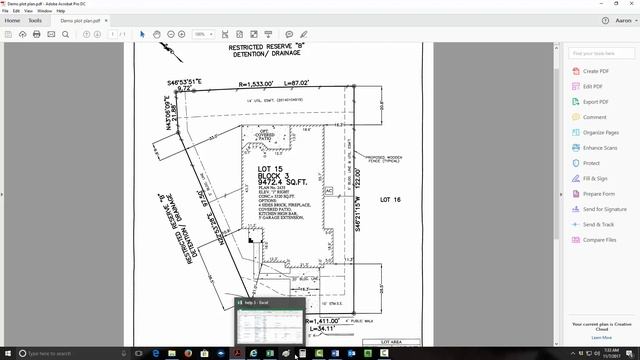
Task: Click the read mode toolbar icon
Action: (268, 35)
